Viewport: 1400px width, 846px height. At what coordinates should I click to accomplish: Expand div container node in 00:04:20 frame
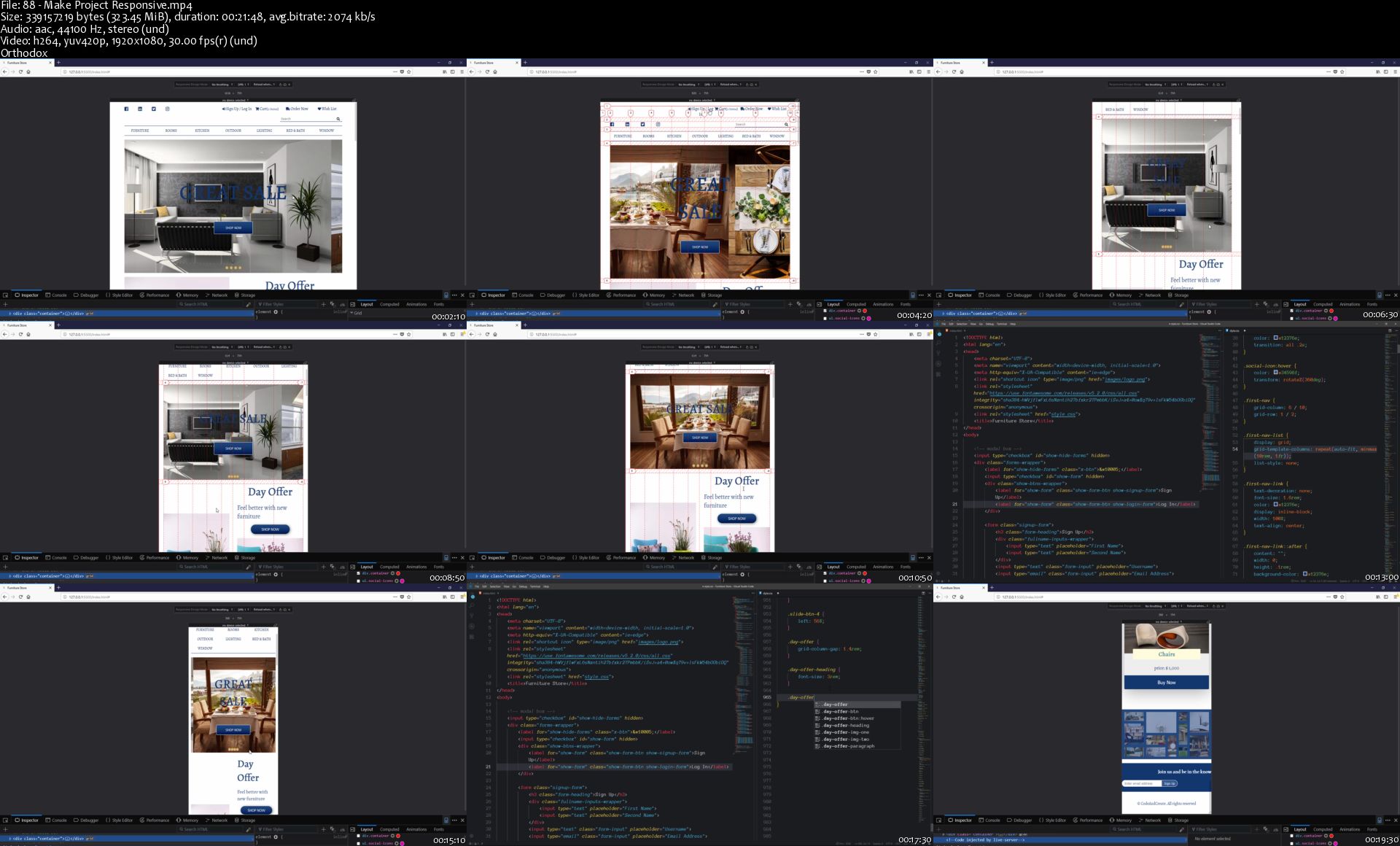[476, 313]
